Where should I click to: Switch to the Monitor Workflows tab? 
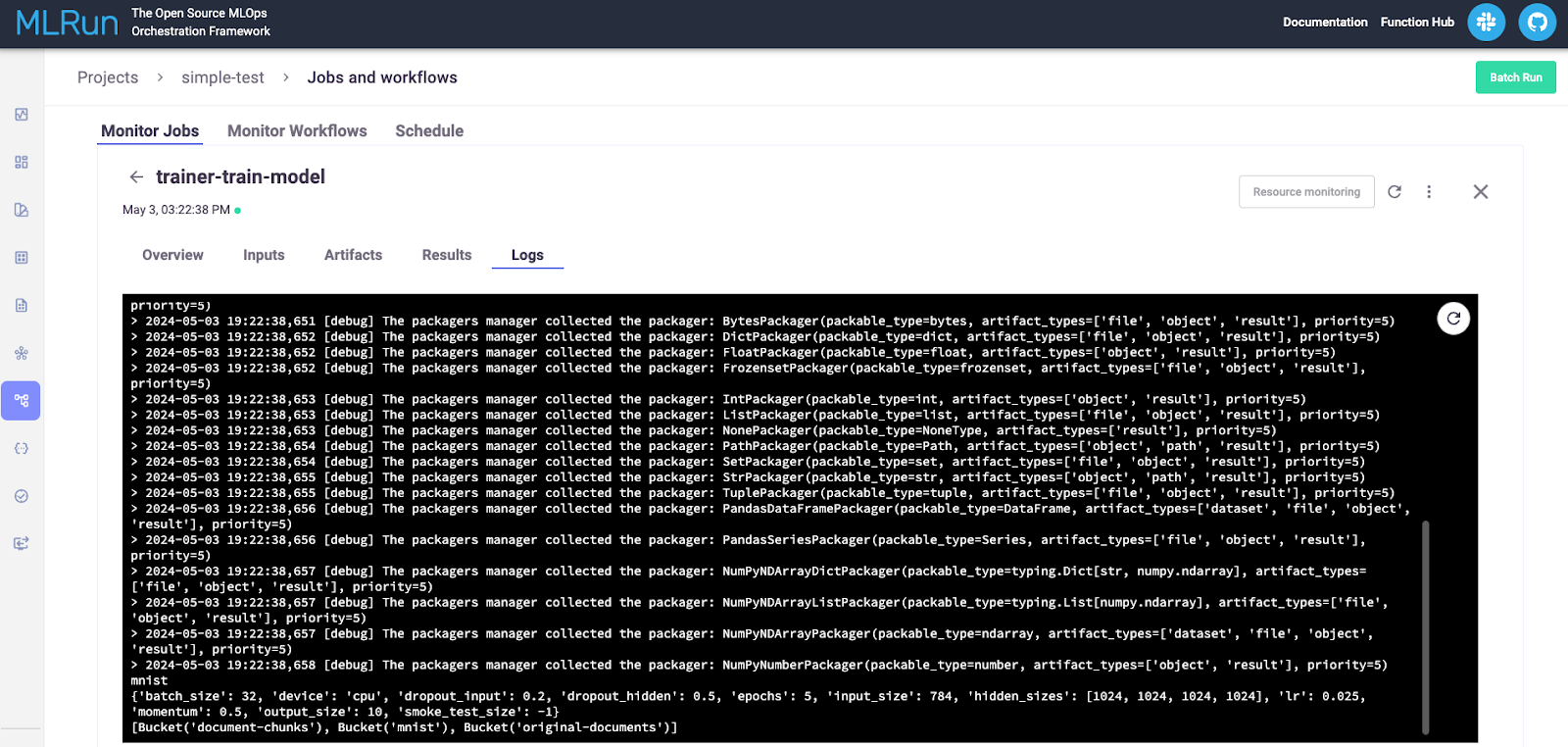tap(297, 131)
